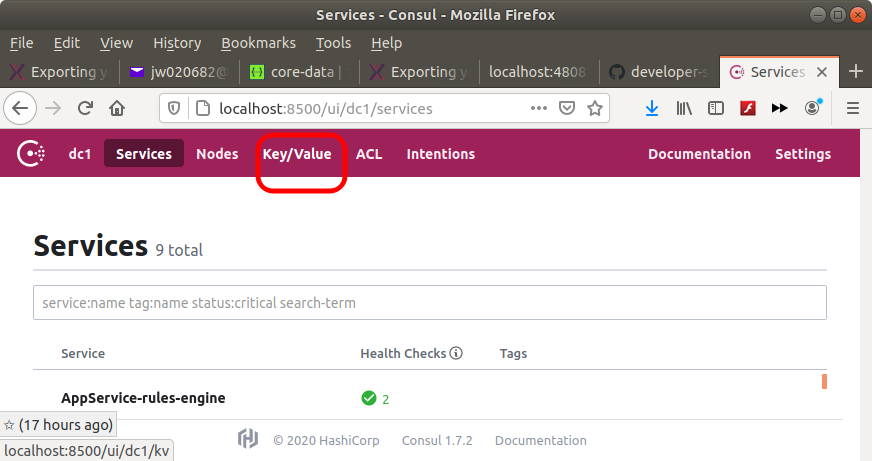Click the HashiCorp logo in footer
The width and height of the screenshot is (872, 461).
click(x=248, y=439)
